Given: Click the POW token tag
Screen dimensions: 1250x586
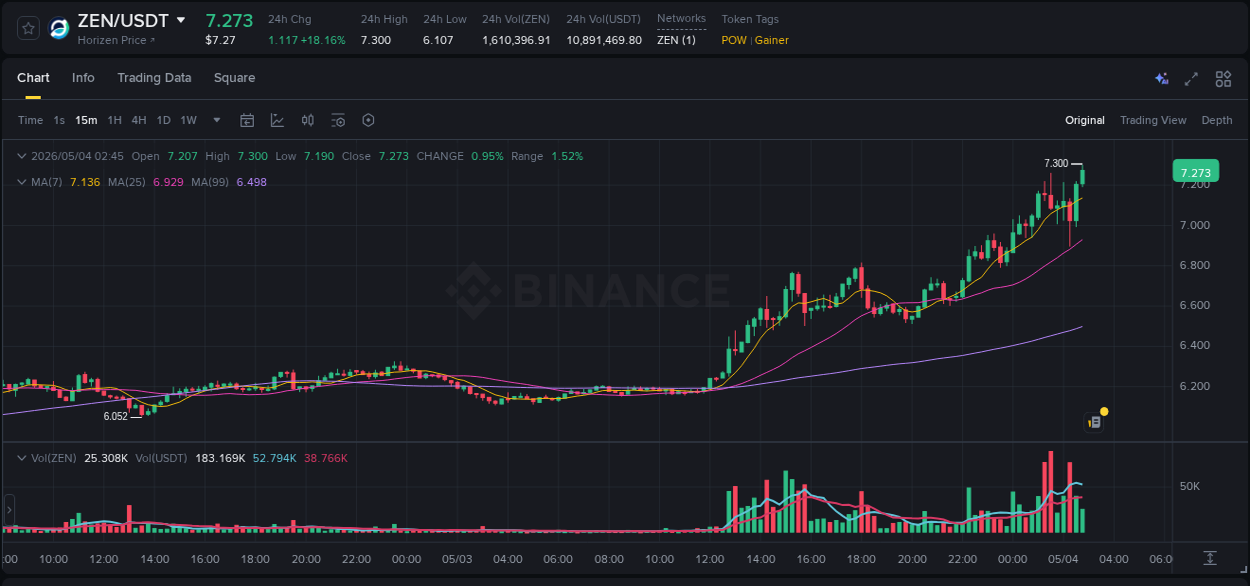Looking at the screenshot, I should (x=733, y=40).
